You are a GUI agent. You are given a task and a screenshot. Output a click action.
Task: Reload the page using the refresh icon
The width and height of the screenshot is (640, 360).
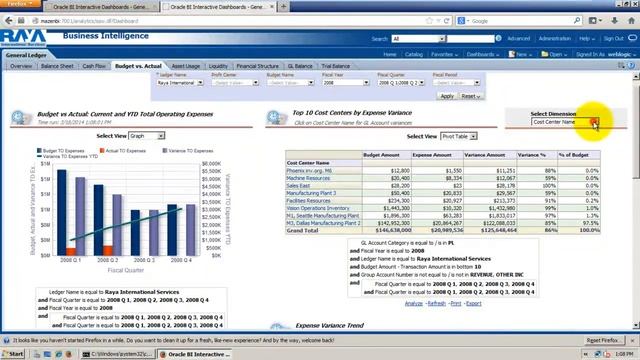pos(447,21)
